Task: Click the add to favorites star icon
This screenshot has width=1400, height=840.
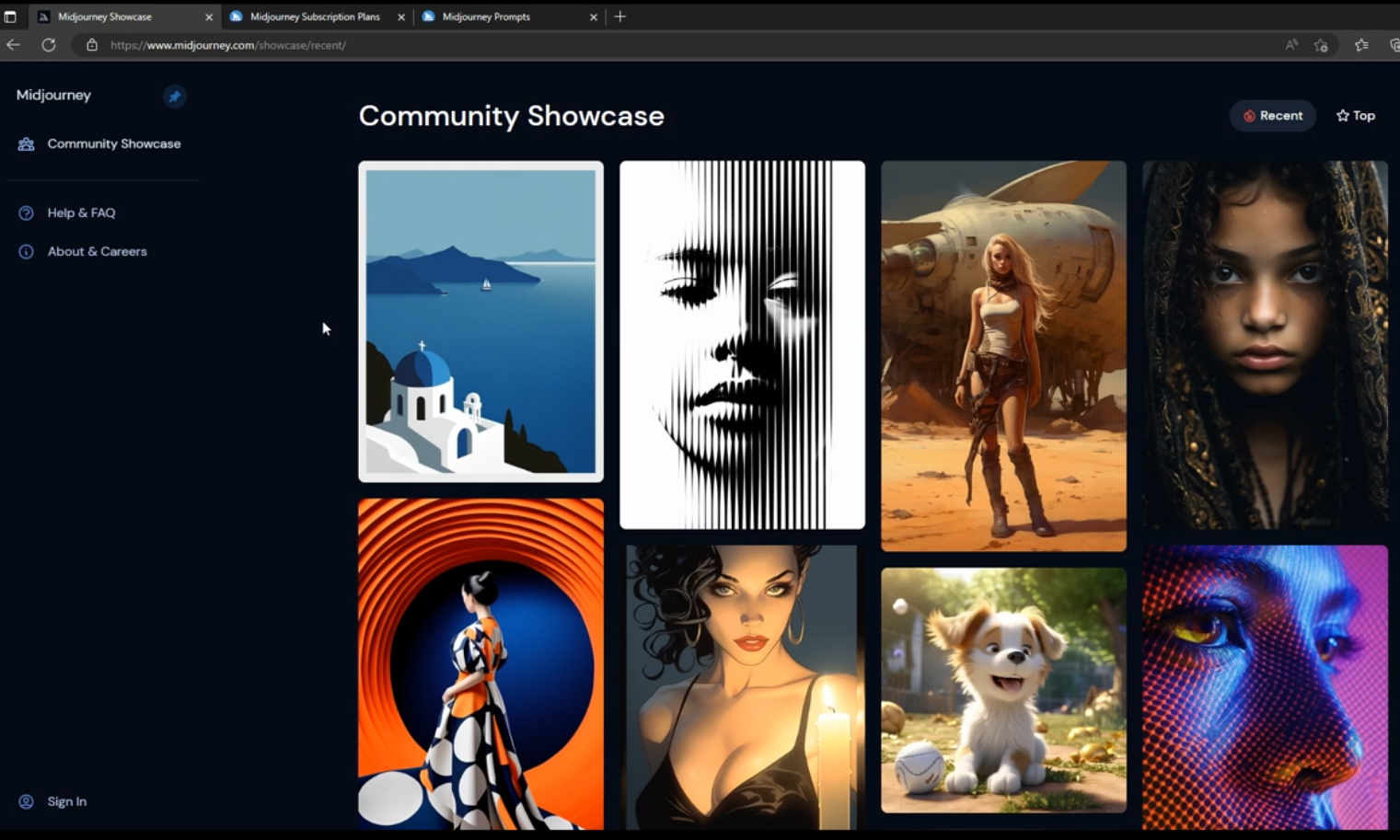Action: (x=1321, y=45)
